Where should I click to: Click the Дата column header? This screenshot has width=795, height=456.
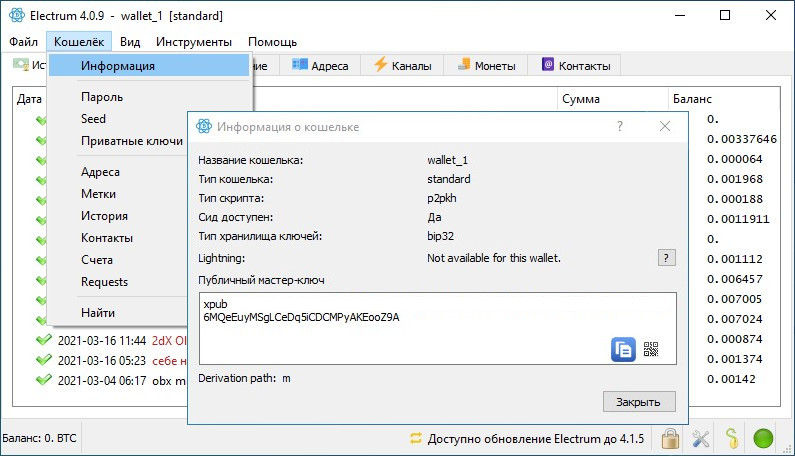click(29, 99)
